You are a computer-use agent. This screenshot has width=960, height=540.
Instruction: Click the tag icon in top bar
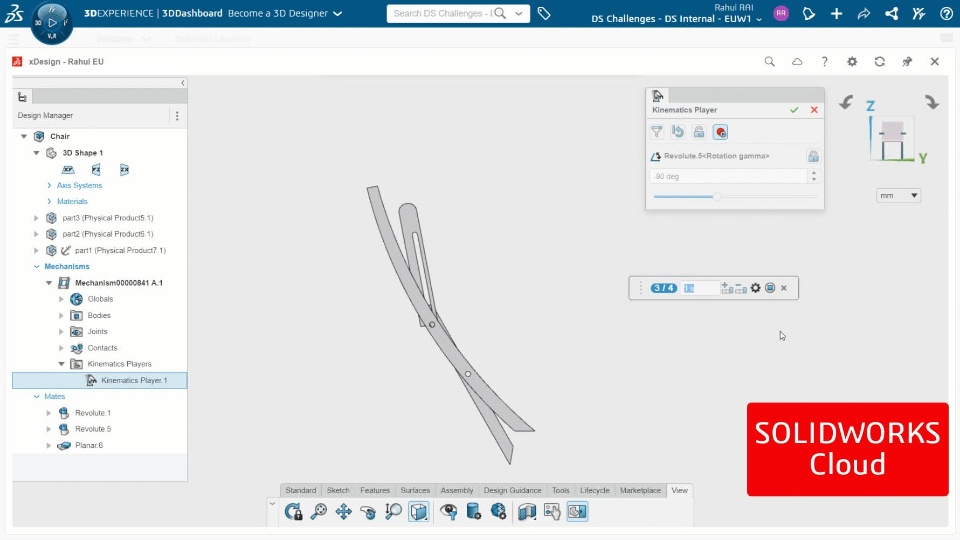pos(544,13)
